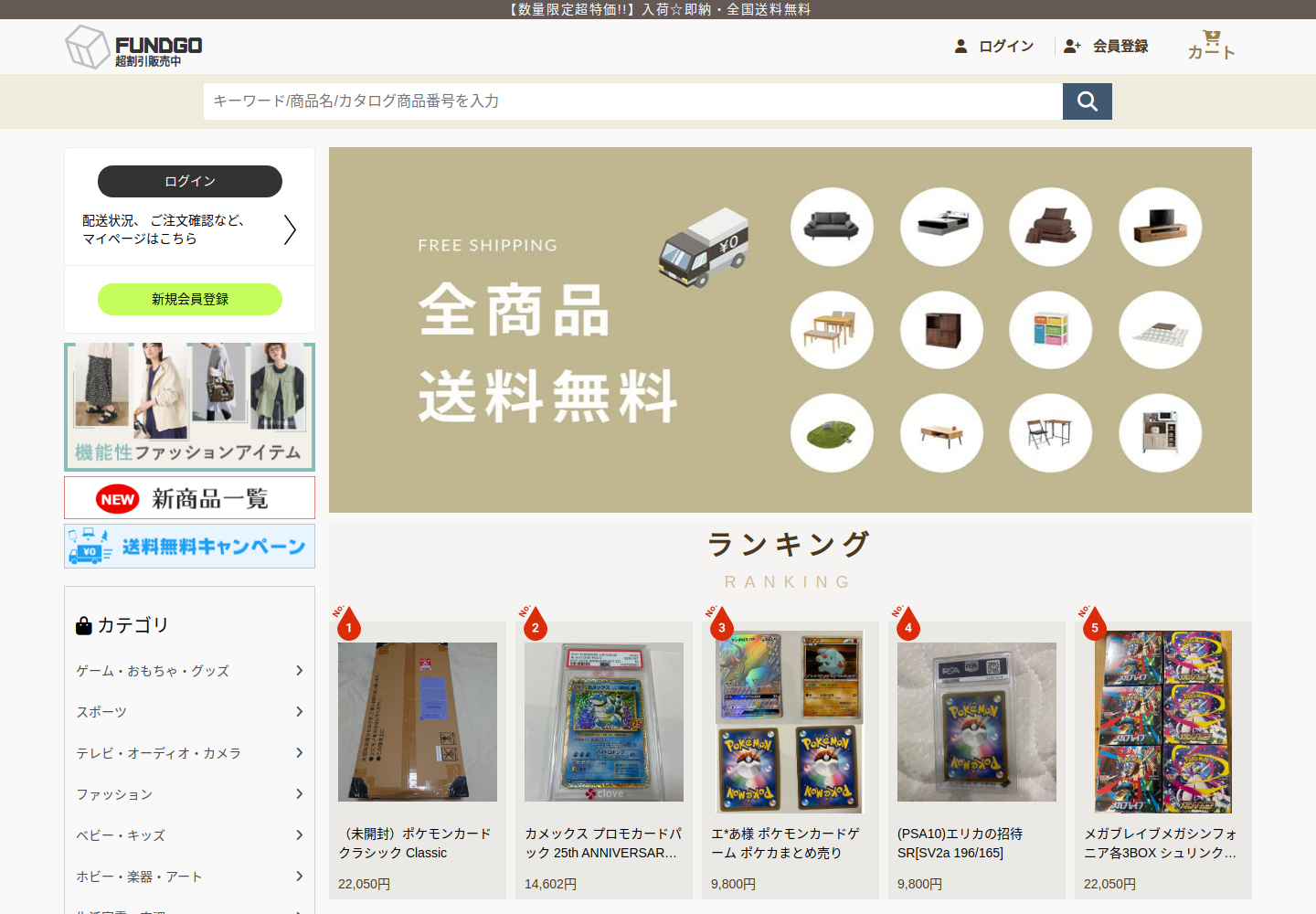
Task: Select the kotatsu futon circle icon
Action: click(1161, 330)
